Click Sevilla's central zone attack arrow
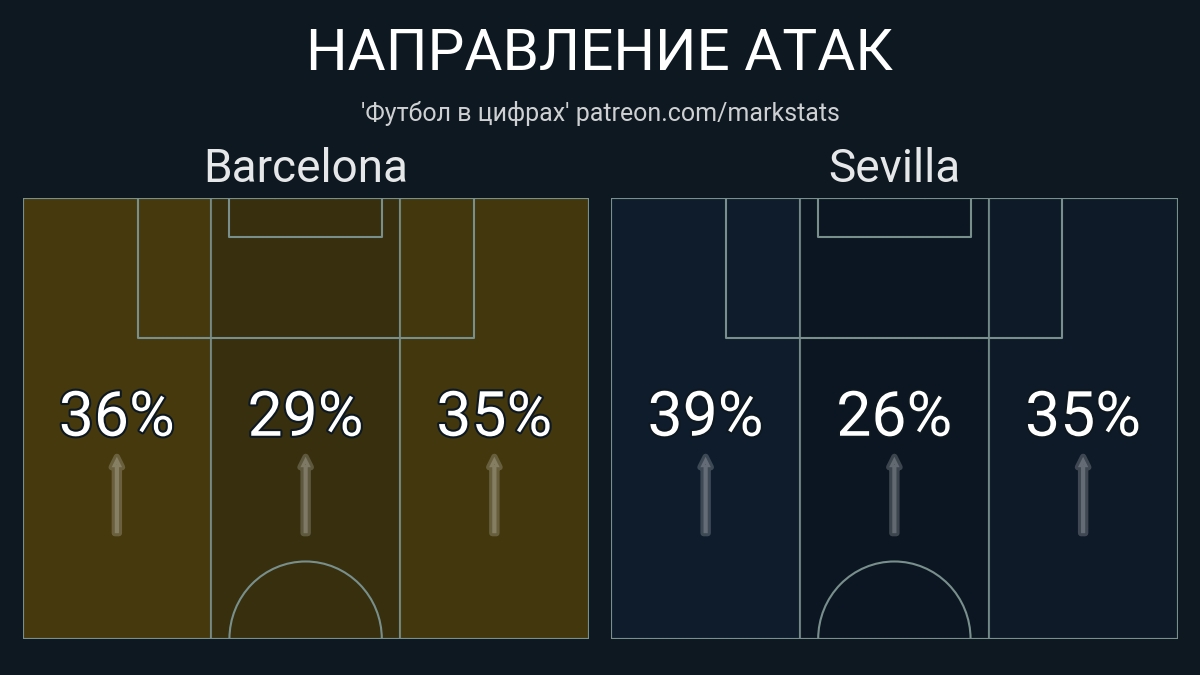1200x675 pixels. [x=894, y=496]
